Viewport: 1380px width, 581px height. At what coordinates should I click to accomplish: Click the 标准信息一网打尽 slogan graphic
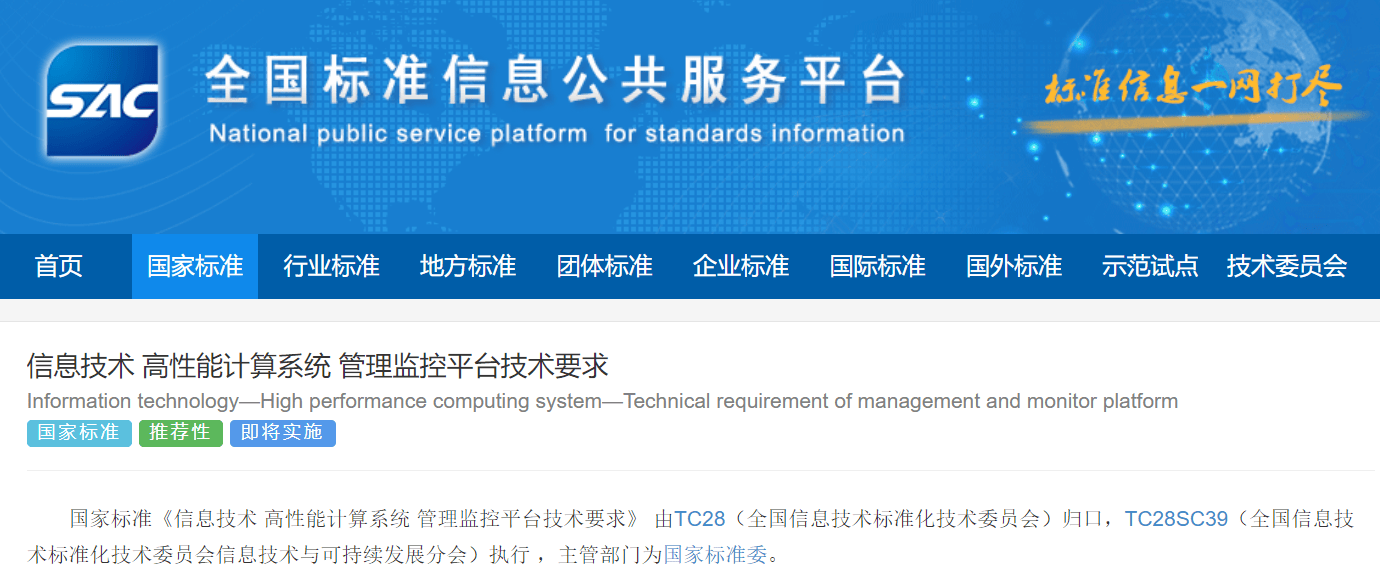(1192, 88)
